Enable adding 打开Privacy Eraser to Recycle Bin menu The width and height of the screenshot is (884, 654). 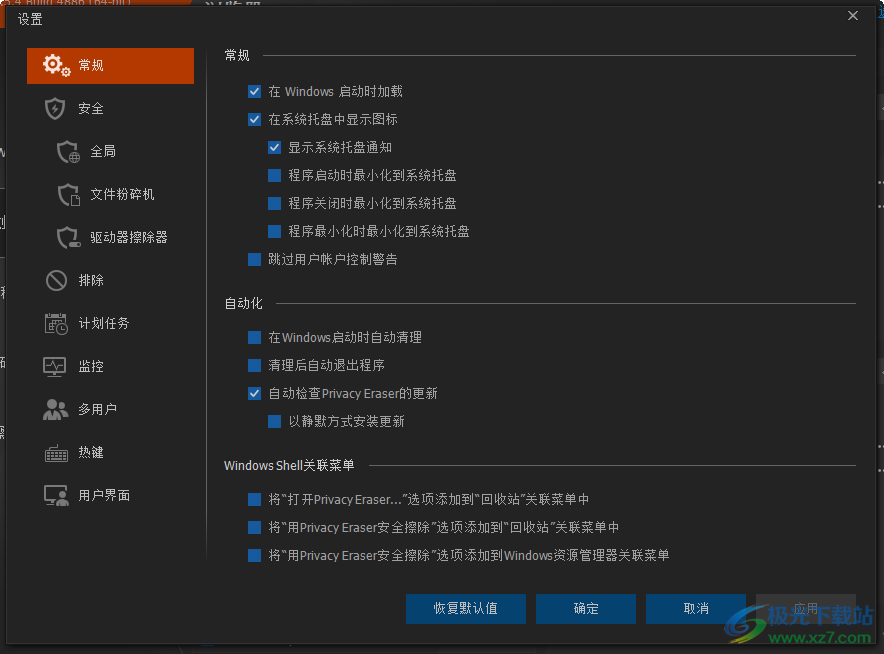[x=255, y=499]
